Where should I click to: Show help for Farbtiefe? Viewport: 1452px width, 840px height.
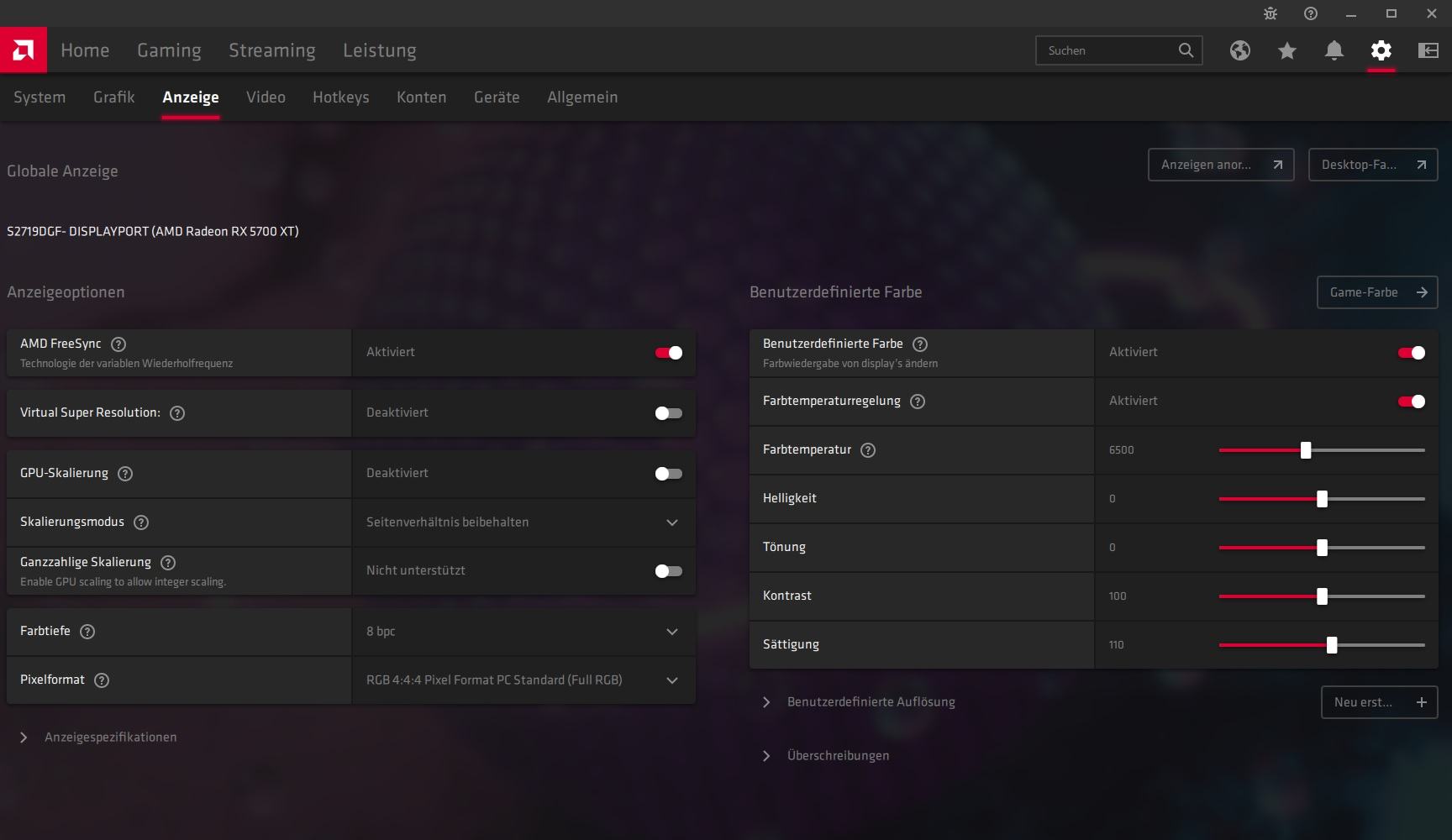click(87, 632)
